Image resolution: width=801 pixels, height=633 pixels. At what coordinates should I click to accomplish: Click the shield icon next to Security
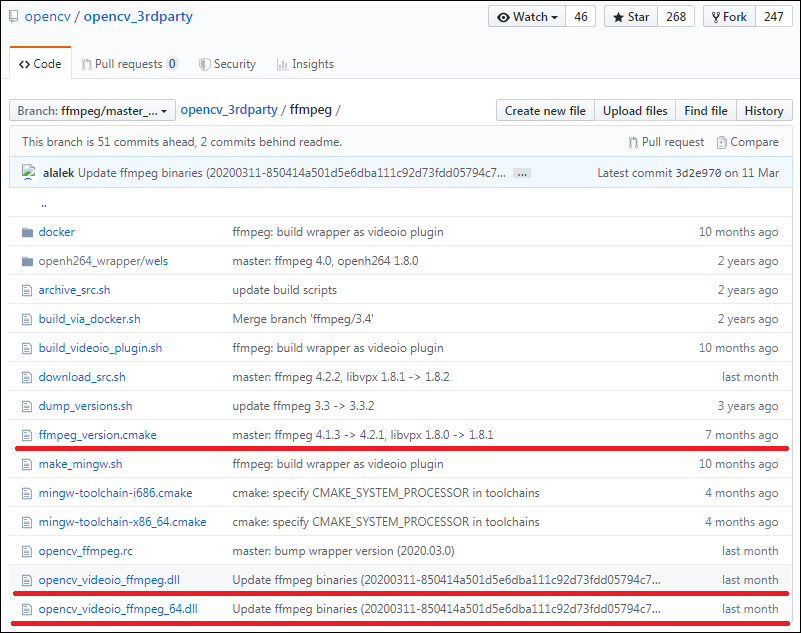(203, 63)
